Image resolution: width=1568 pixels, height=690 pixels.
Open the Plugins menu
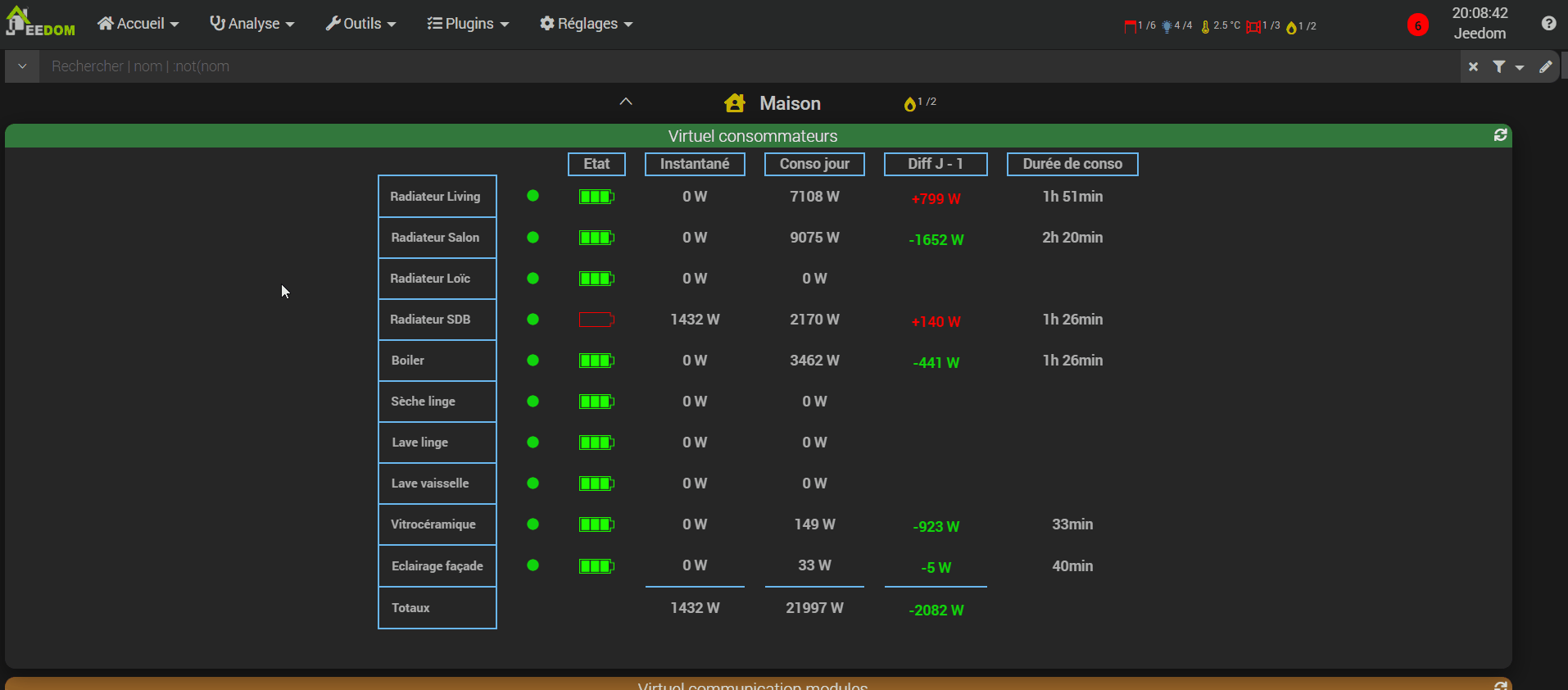(468, 24)
